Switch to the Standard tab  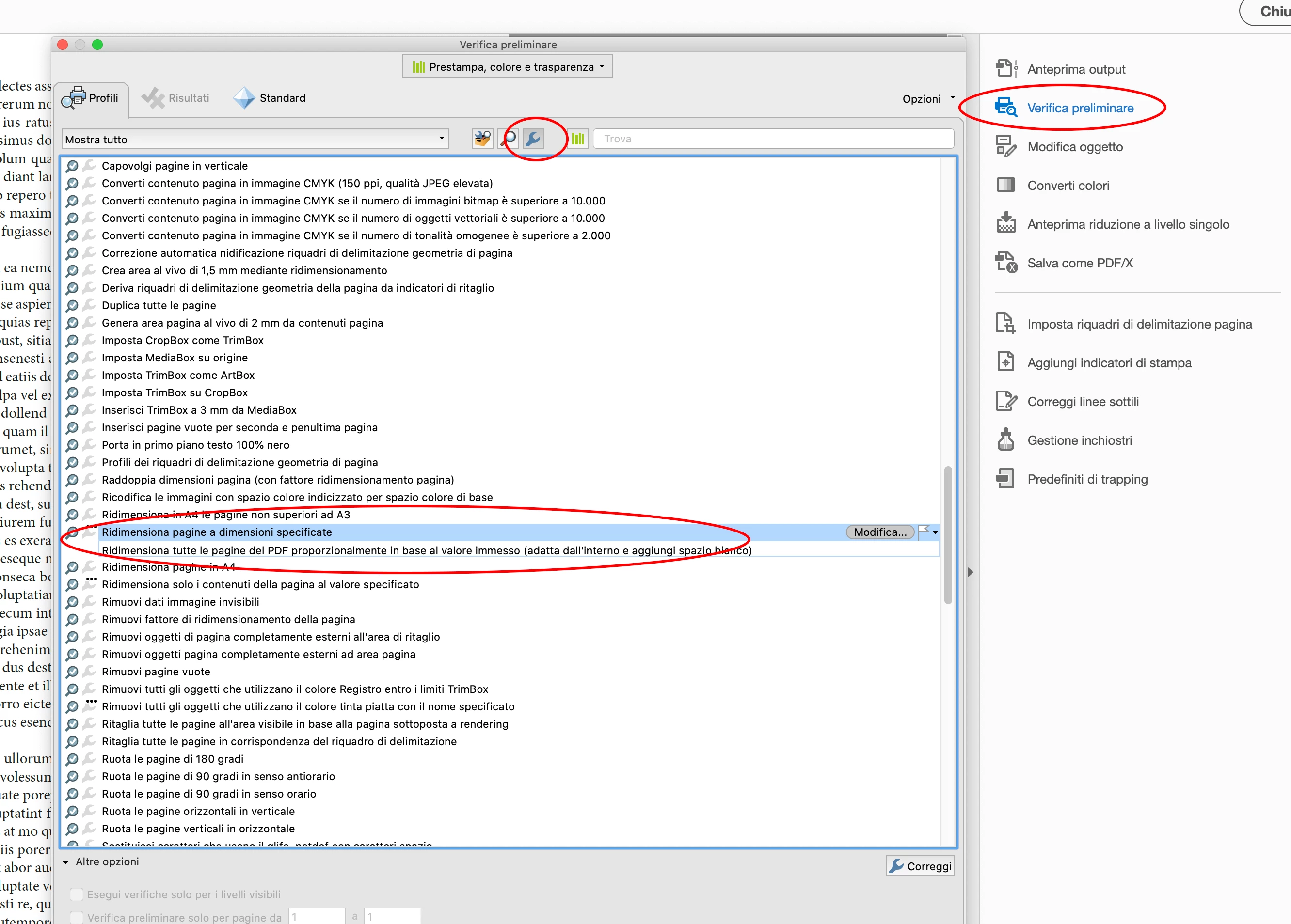coord(270,98)
